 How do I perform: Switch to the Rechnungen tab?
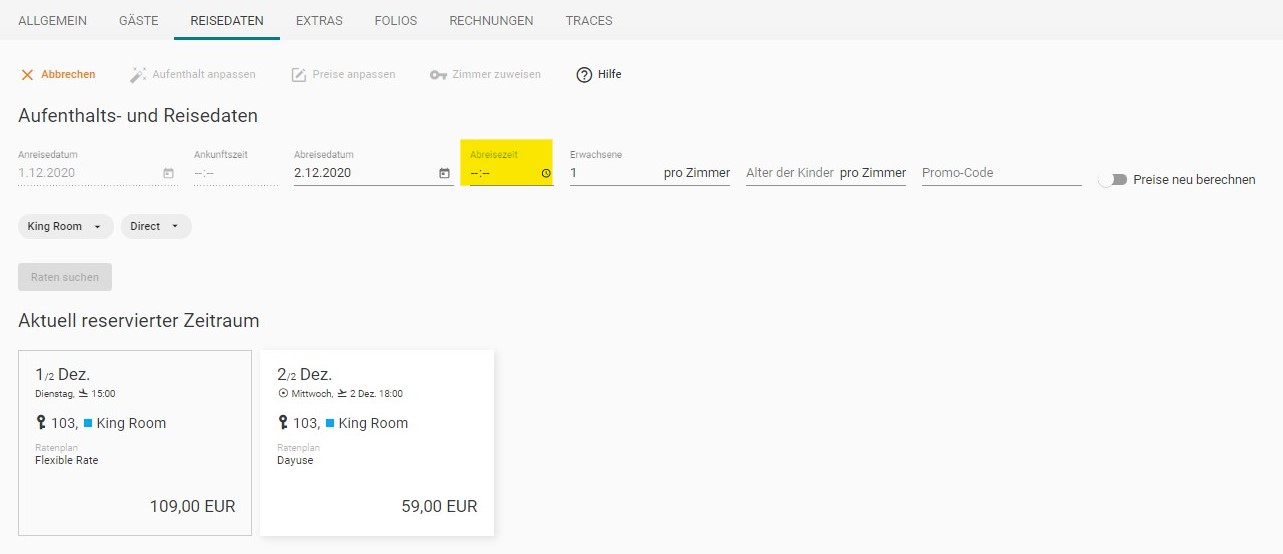491,20
